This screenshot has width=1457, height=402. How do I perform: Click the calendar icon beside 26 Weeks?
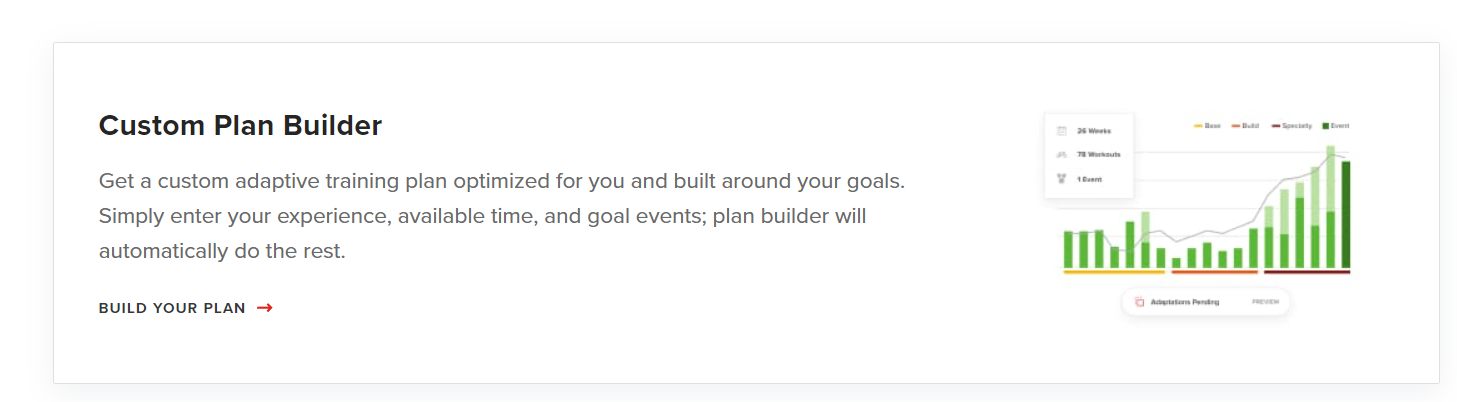1061,131
